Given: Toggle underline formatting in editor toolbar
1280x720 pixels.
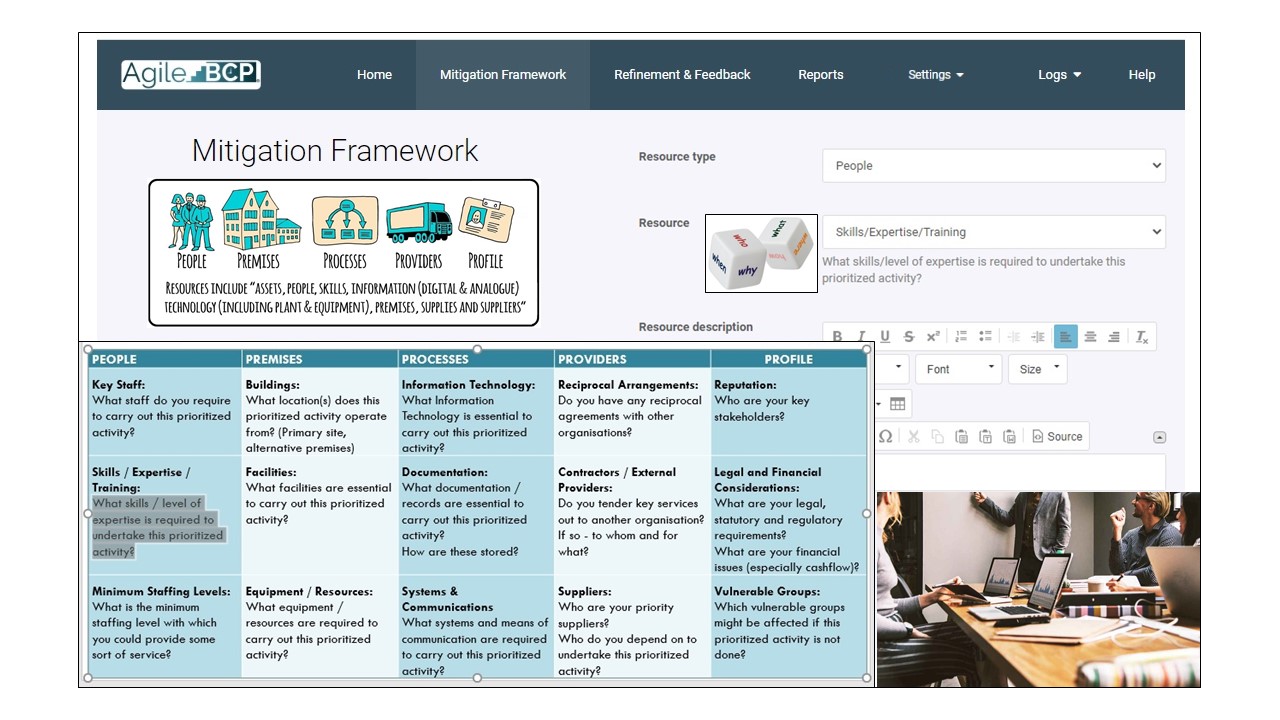Looking at the screenshot, I should (885, 337).
